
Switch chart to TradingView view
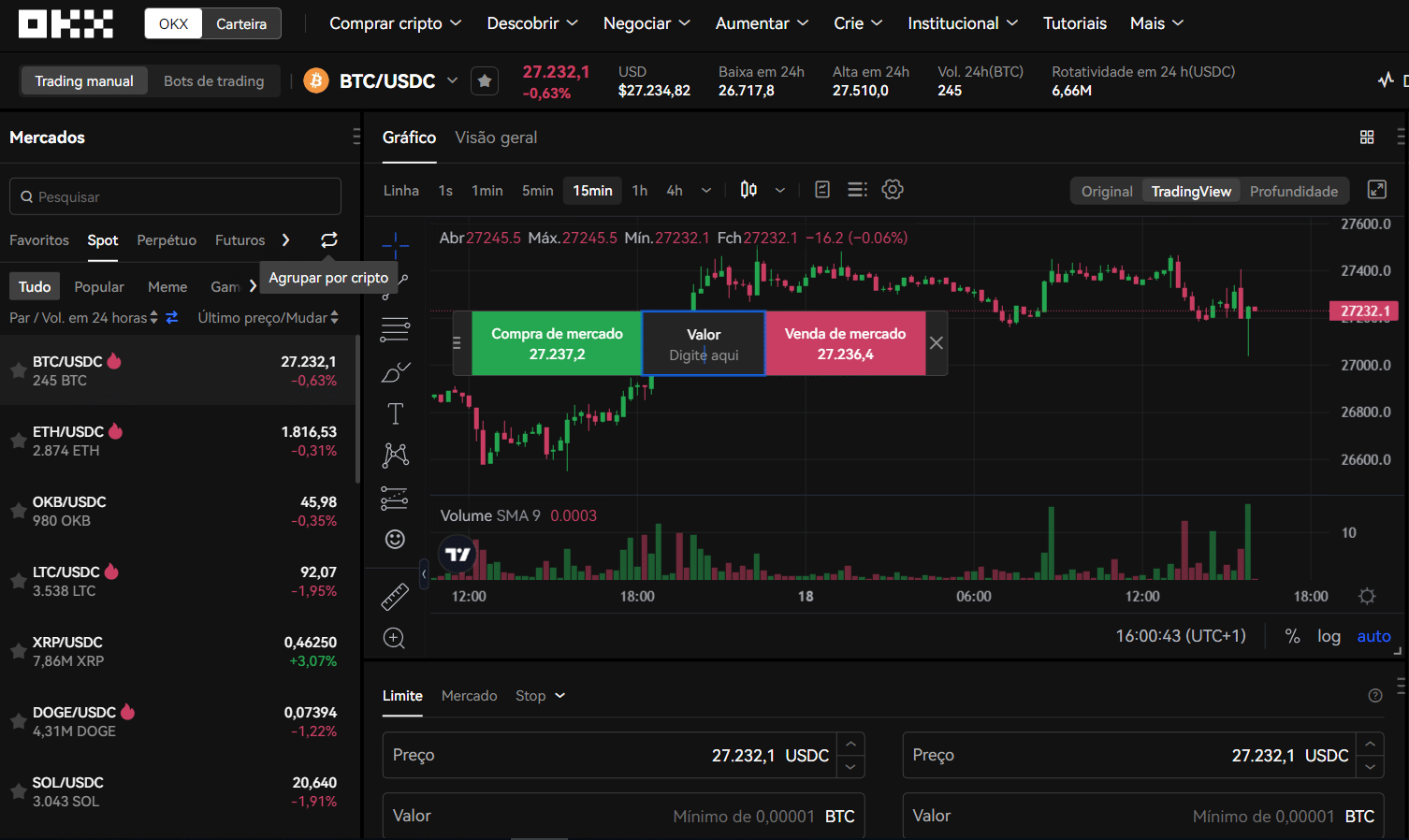(x=1191, y=191)
